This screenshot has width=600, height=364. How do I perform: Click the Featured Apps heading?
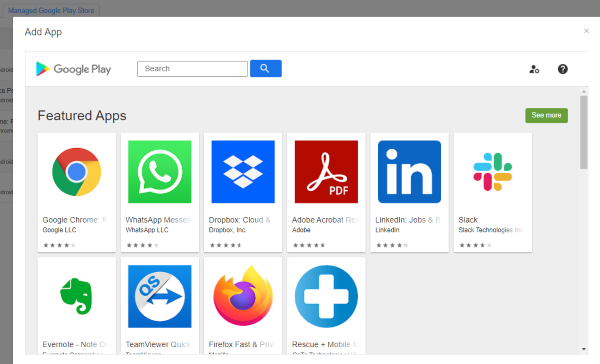[82, 116]
